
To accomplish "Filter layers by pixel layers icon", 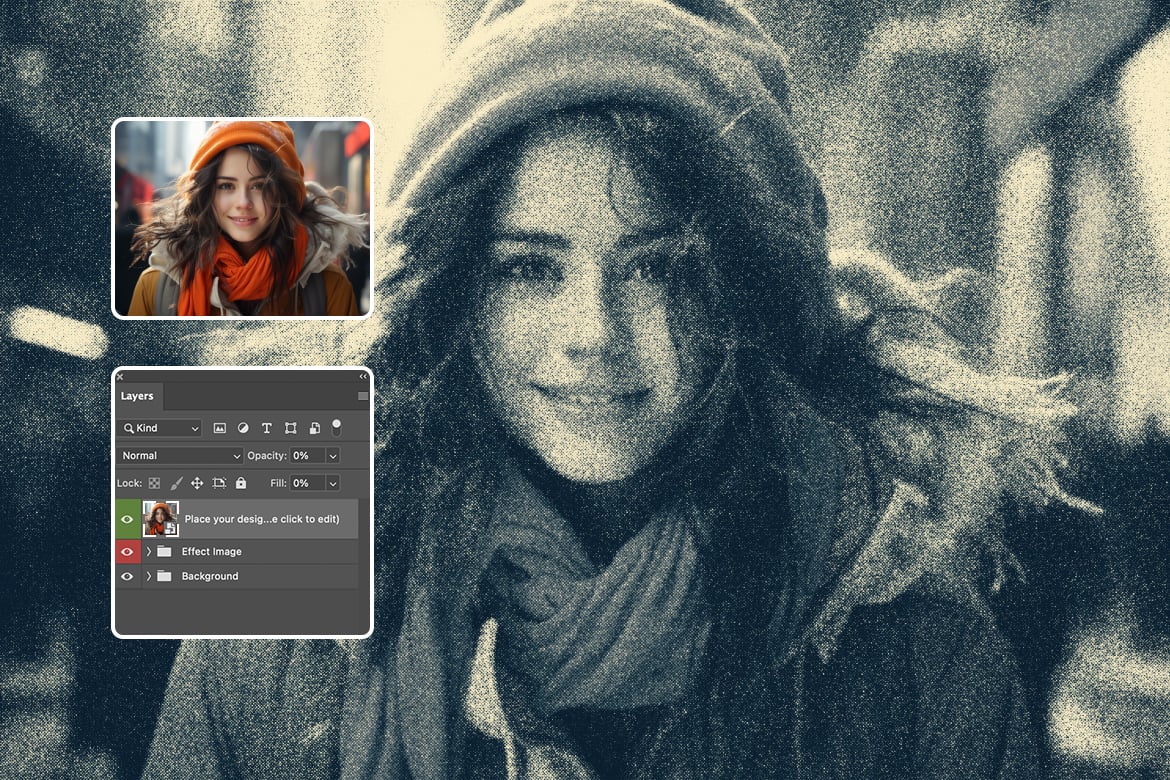I will tap(219, 428).
